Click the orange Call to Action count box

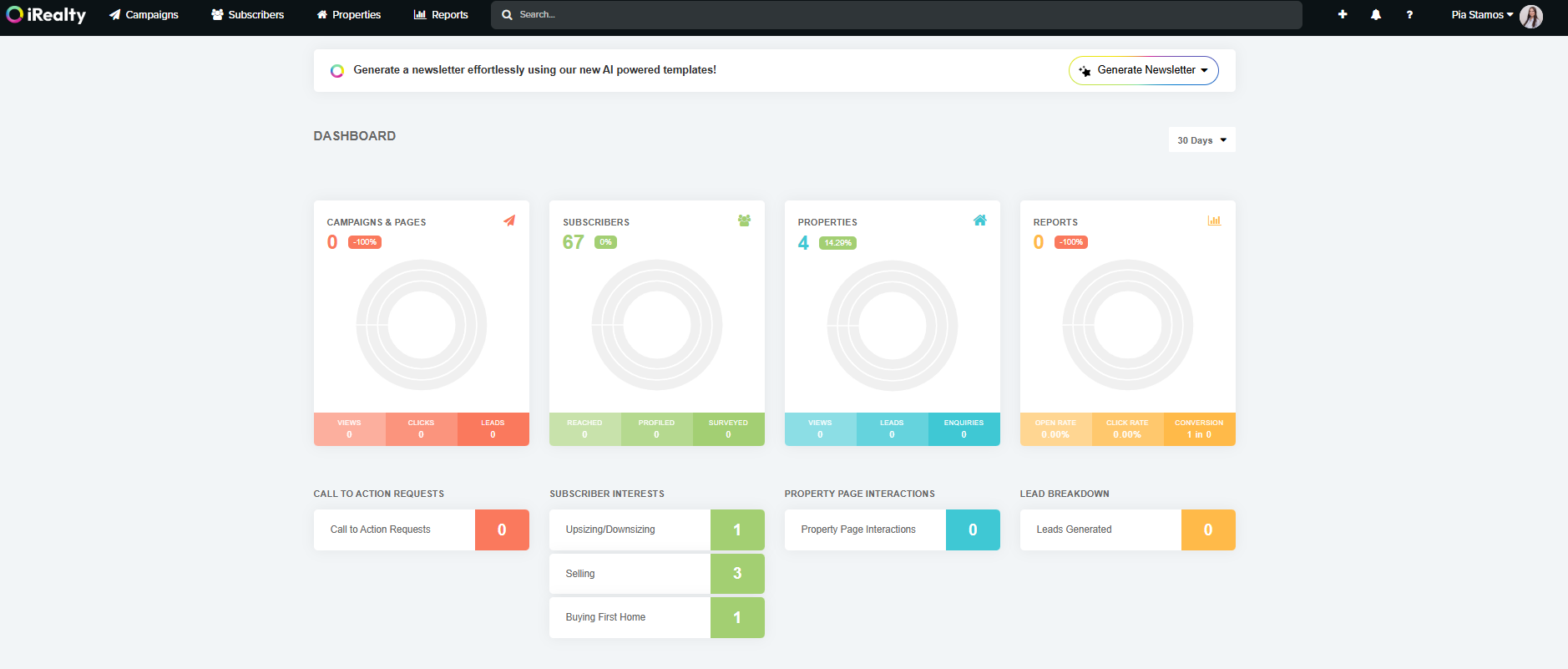click(502, 530)
